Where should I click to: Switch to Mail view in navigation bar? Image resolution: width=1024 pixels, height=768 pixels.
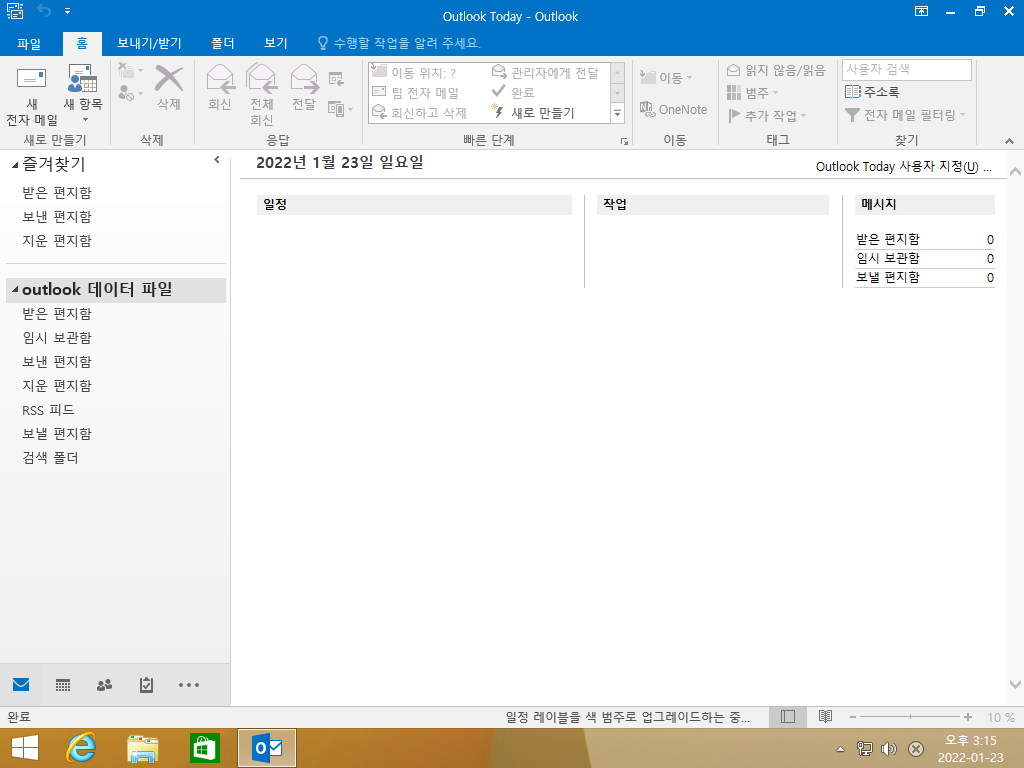tap(21, 684)
